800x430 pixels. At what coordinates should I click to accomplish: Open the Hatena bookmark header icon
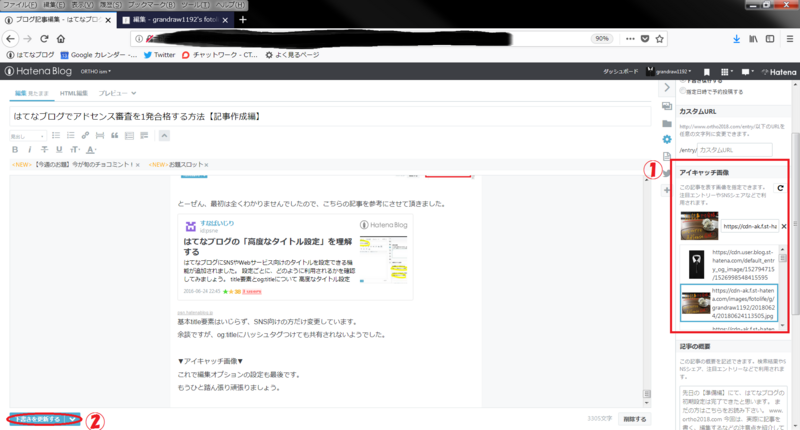[707, 72]
